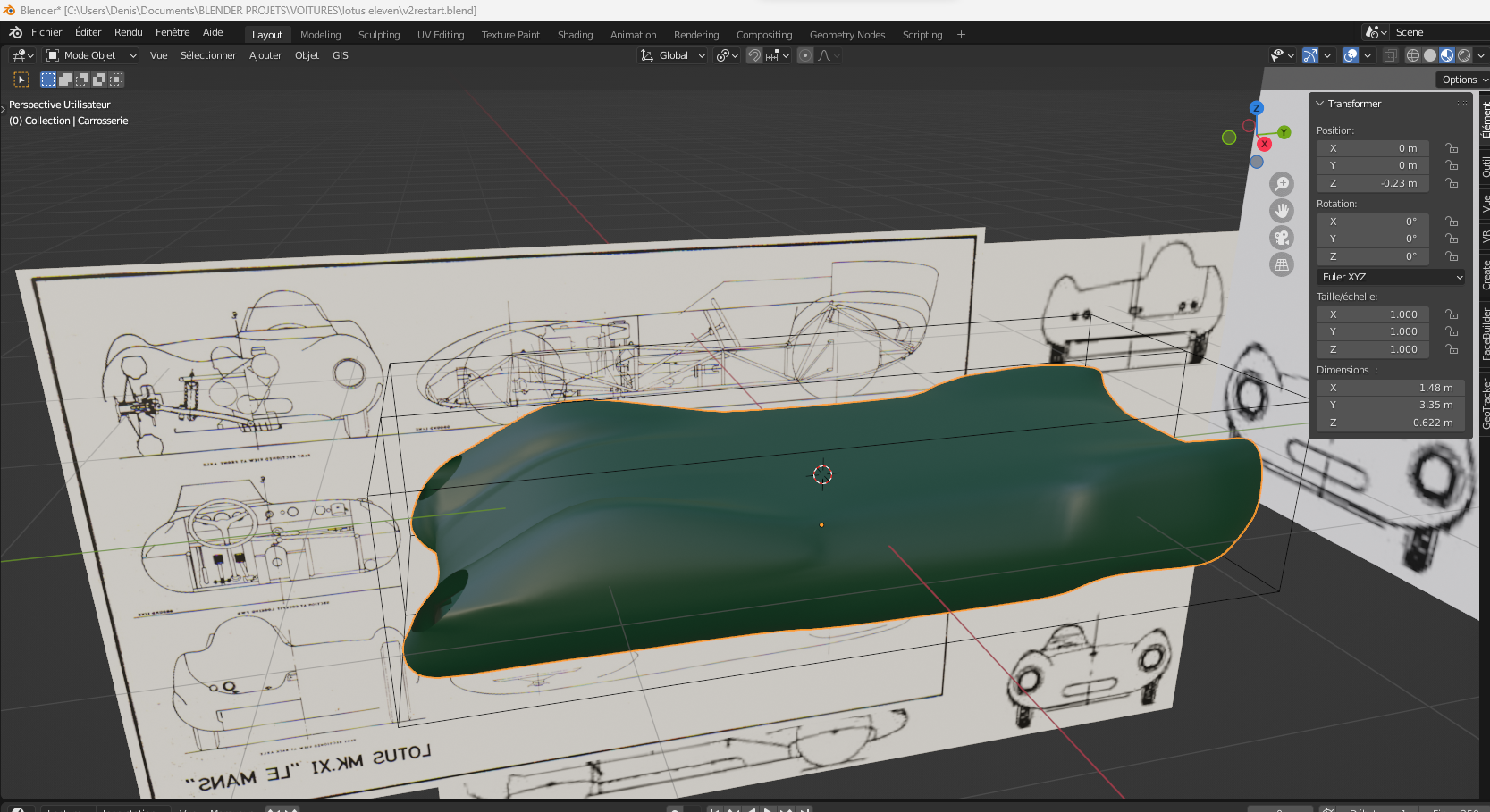This screenshot has height=812, width=1490.
Task: Toggle the camera view icon
Action: 1282,238
